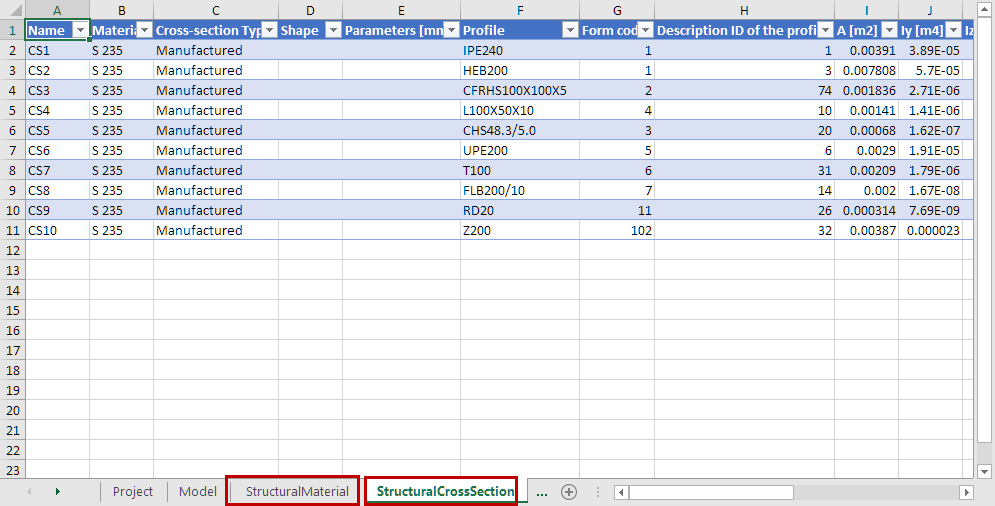Select the CFRHS100X100X5 profile cell
The height and width of the screenshot is (506, 995).
[x=520, y=90]
